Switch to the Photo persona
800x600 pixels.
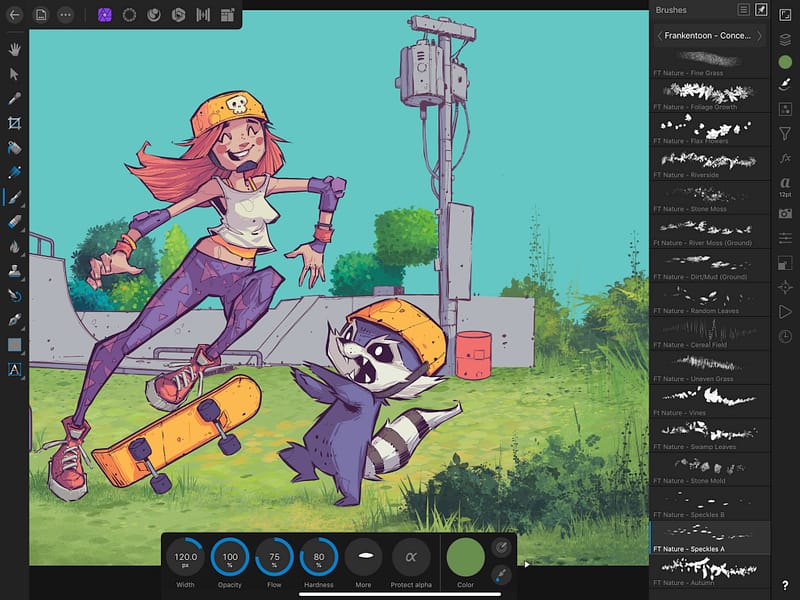pyautogui.click(x=105, y=15)
